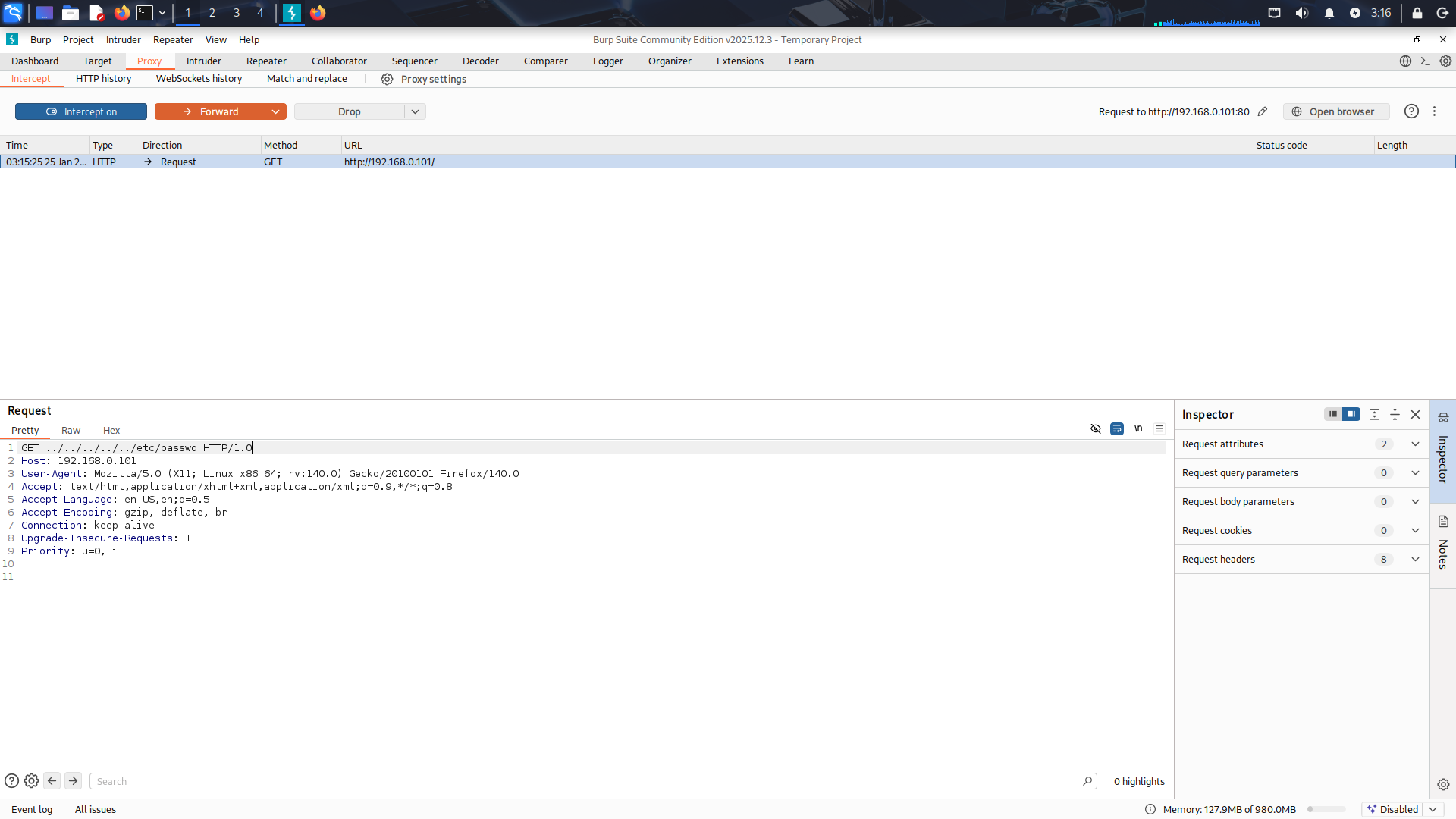Expand all Inspector sections icon
Image resolution: width=1456 pixels, height=819 pixels.
pyautogui.click(x=1374, y=414)
